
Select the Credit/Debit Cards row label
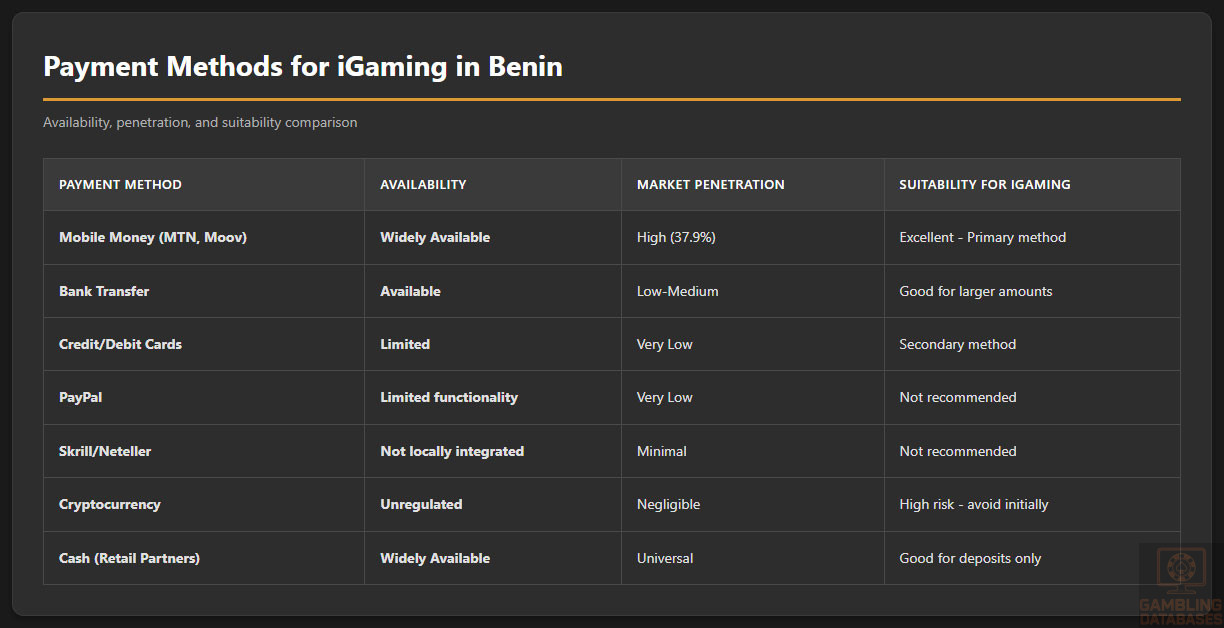[x=120, y=345]
